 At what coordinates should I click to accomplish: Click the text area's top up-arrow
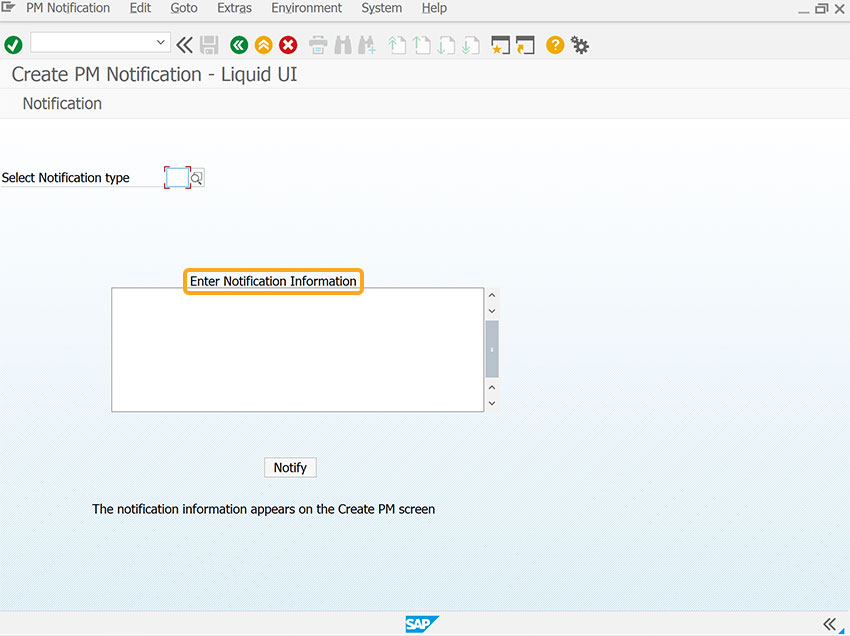pyautogui.click(x=492, y=295)
